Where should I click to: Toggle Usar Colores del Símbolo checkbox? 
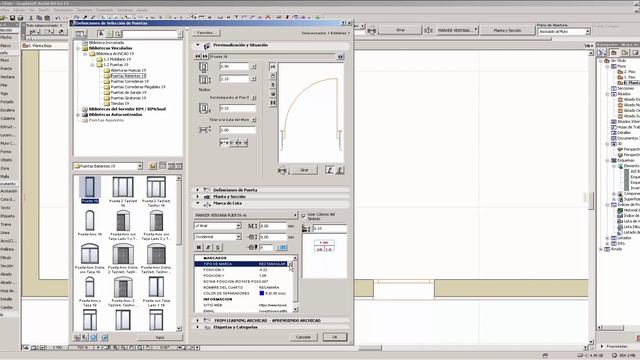(303, 216)
